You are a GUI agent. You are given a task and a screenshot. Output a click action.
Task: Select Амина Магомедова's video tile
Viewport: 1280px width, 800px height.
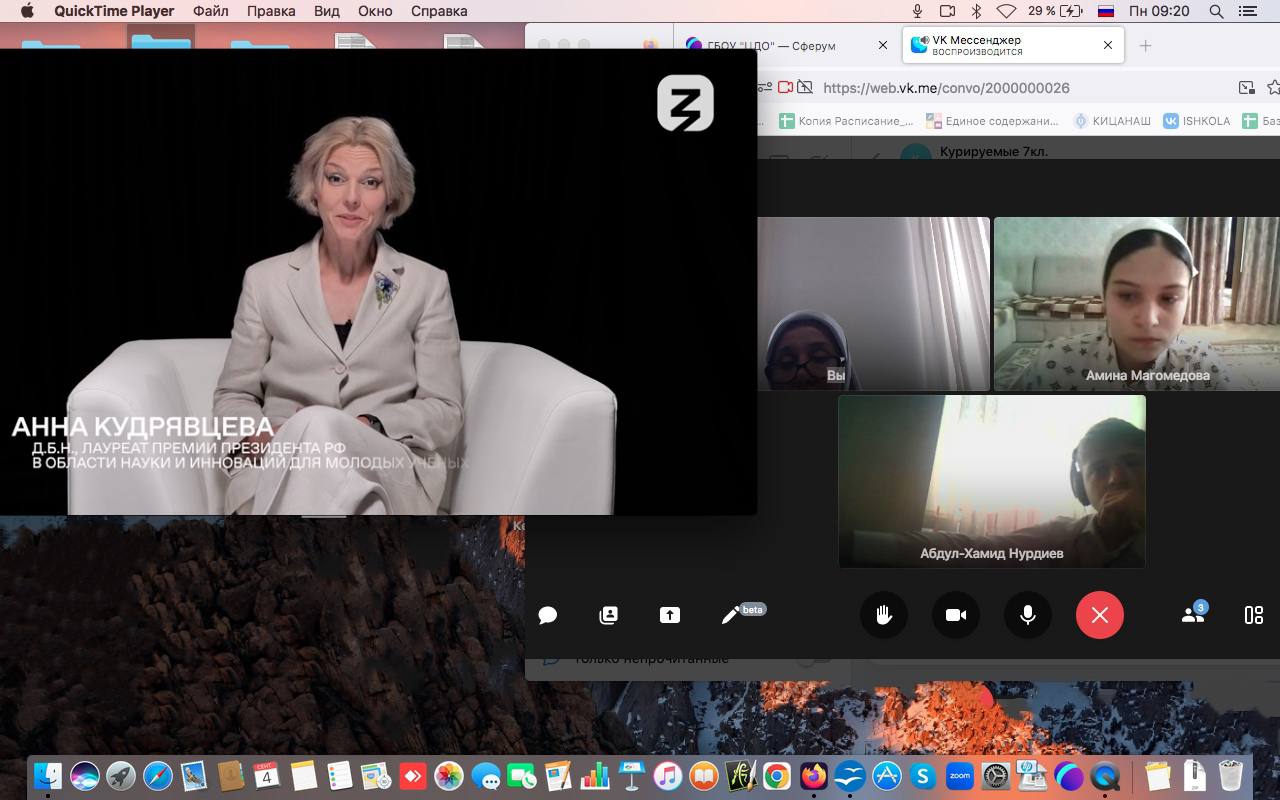point(1136,303)
